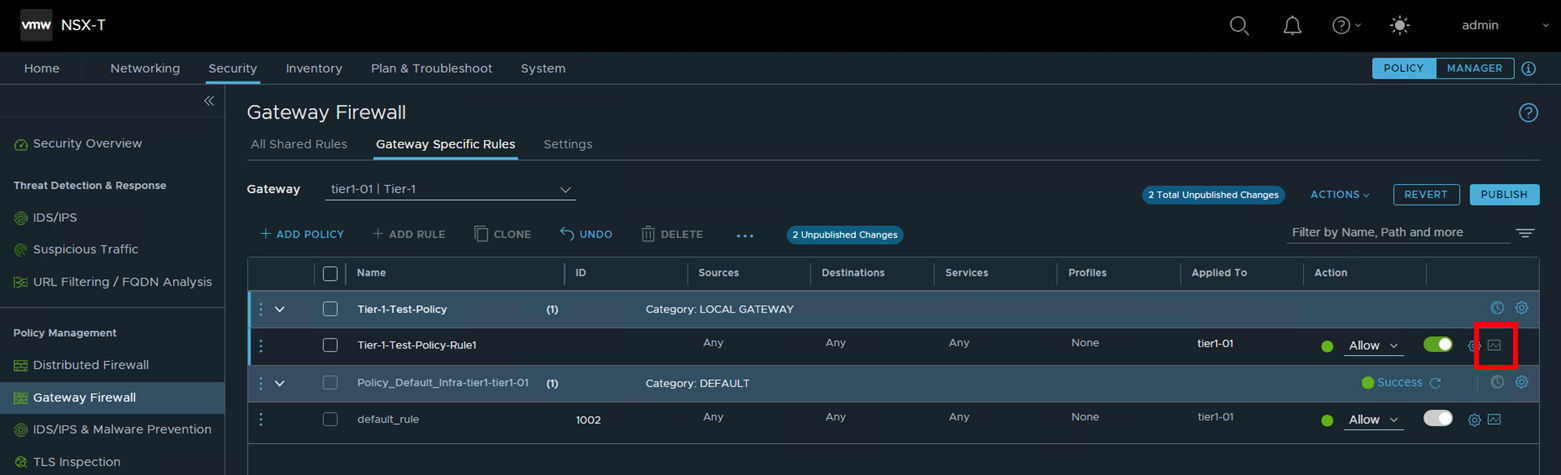The image size is (1561, 475).
Task: Switch to the Settings tab
Action: tap(568, 144)
